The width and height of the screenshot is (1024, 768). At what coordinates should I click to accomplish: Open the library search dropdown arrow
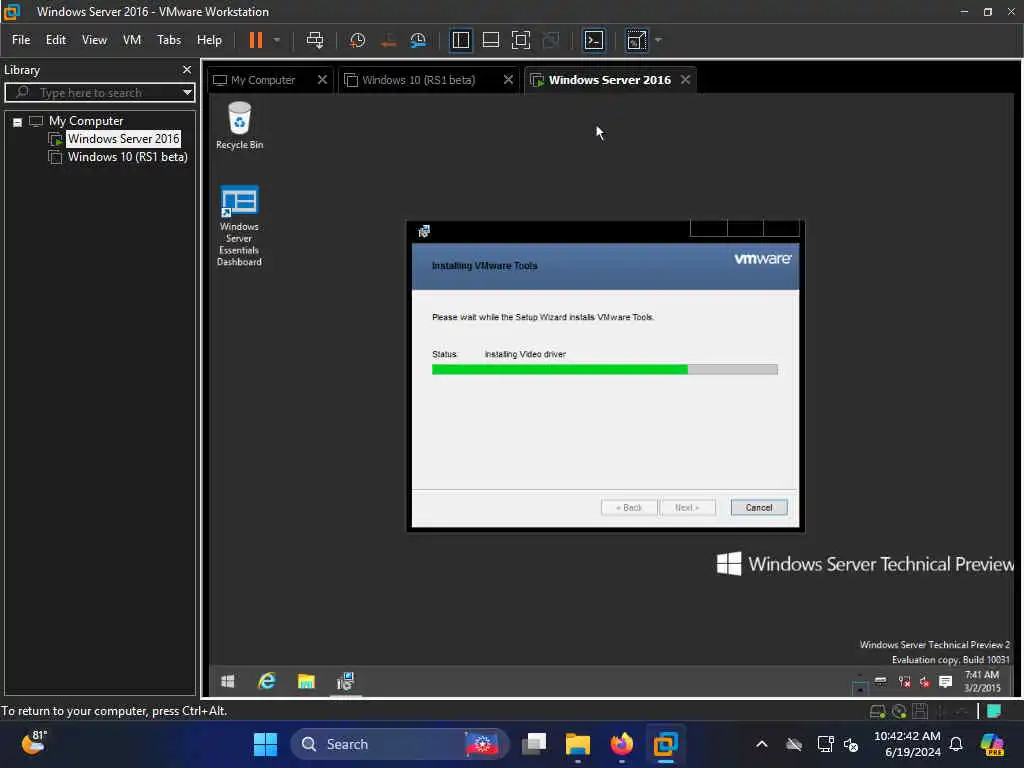click(187, 92)
